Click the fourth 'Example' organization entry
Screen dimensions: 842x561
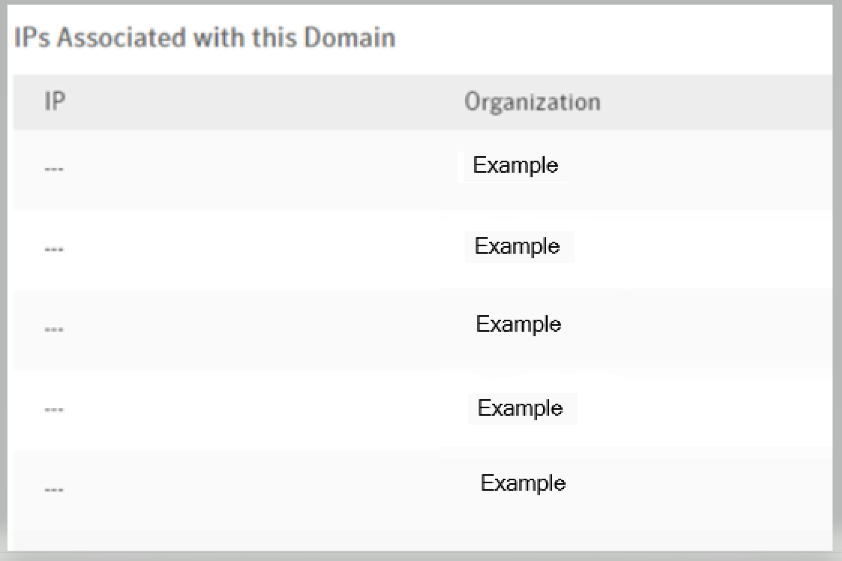(520, 408)
